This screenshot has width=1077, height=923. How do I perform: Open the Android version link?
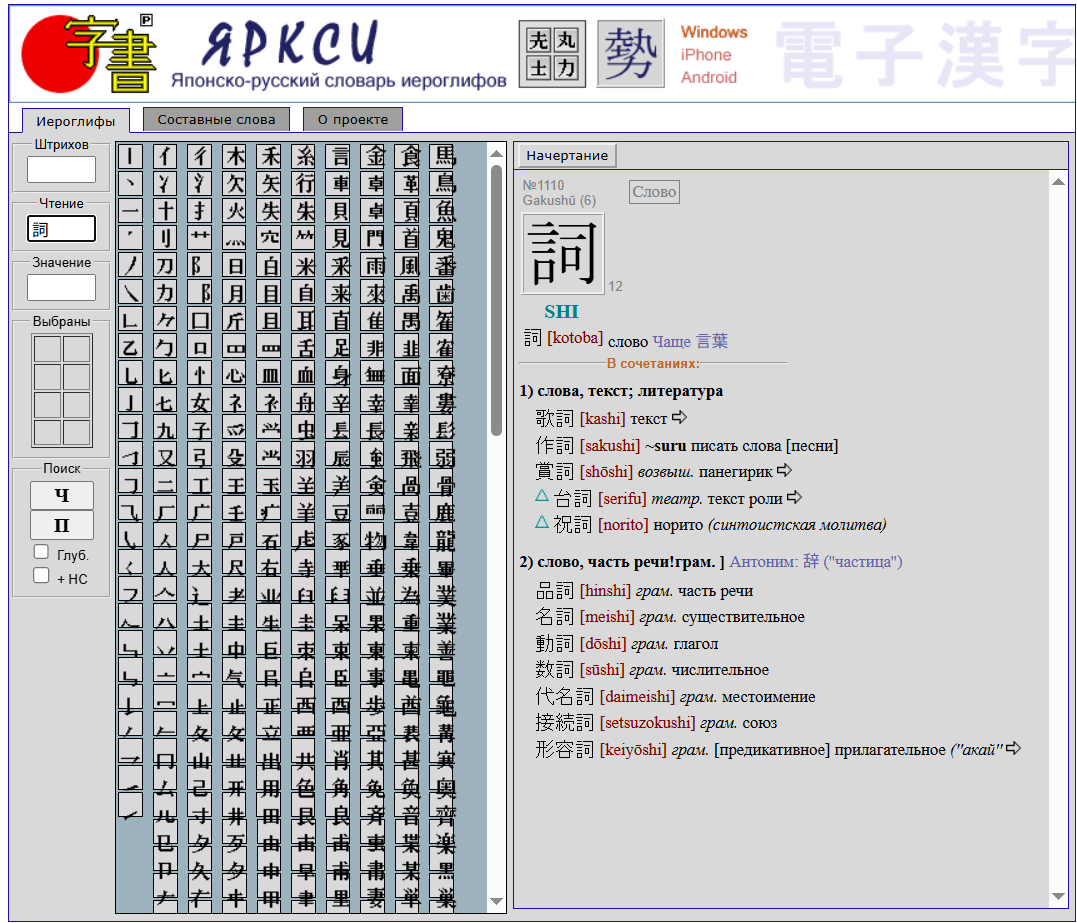pos(709,78)
